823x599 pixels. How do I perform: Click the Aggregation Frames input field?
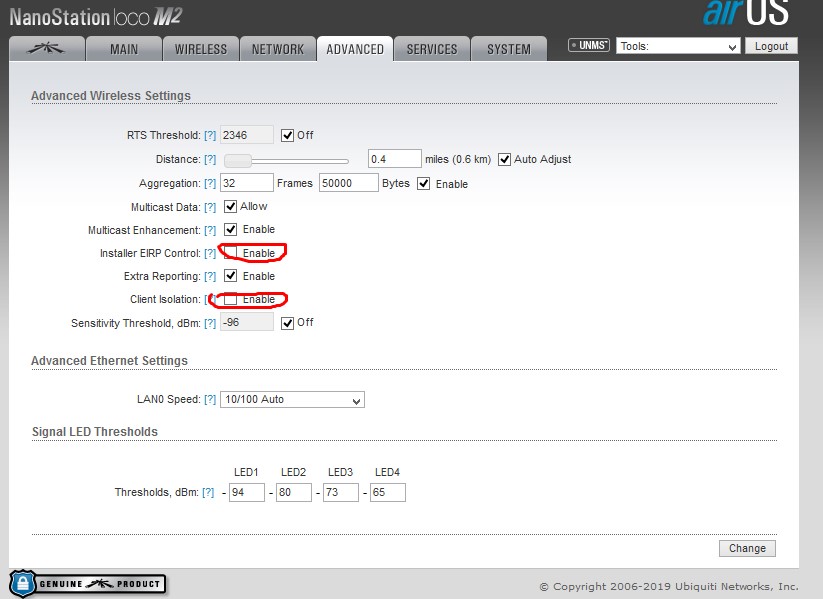[247, 183]
